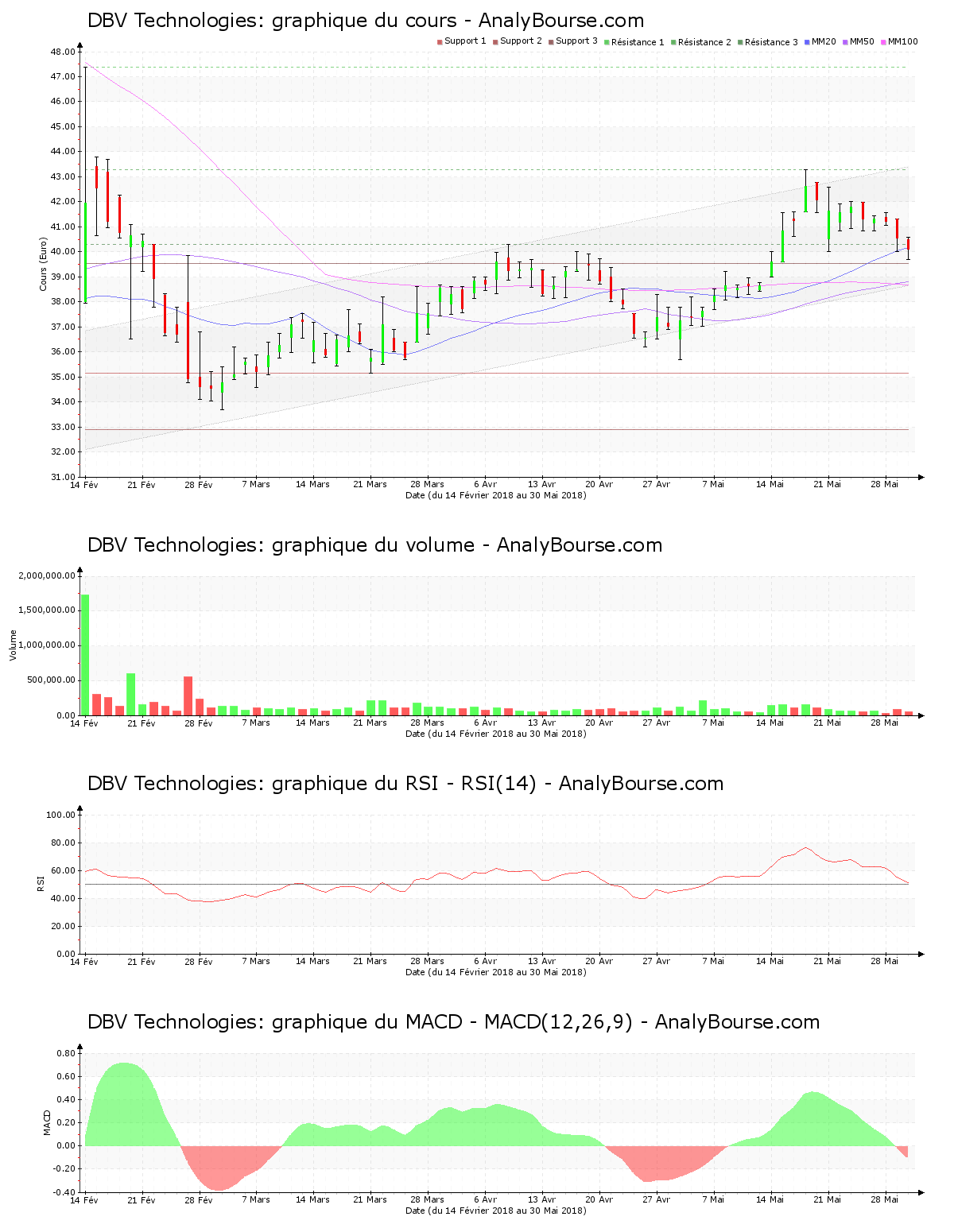The height and width of the screenshot is (1232, 954).
Task: Click the date range caption under the RSI chart
Action: pos(496,972)
